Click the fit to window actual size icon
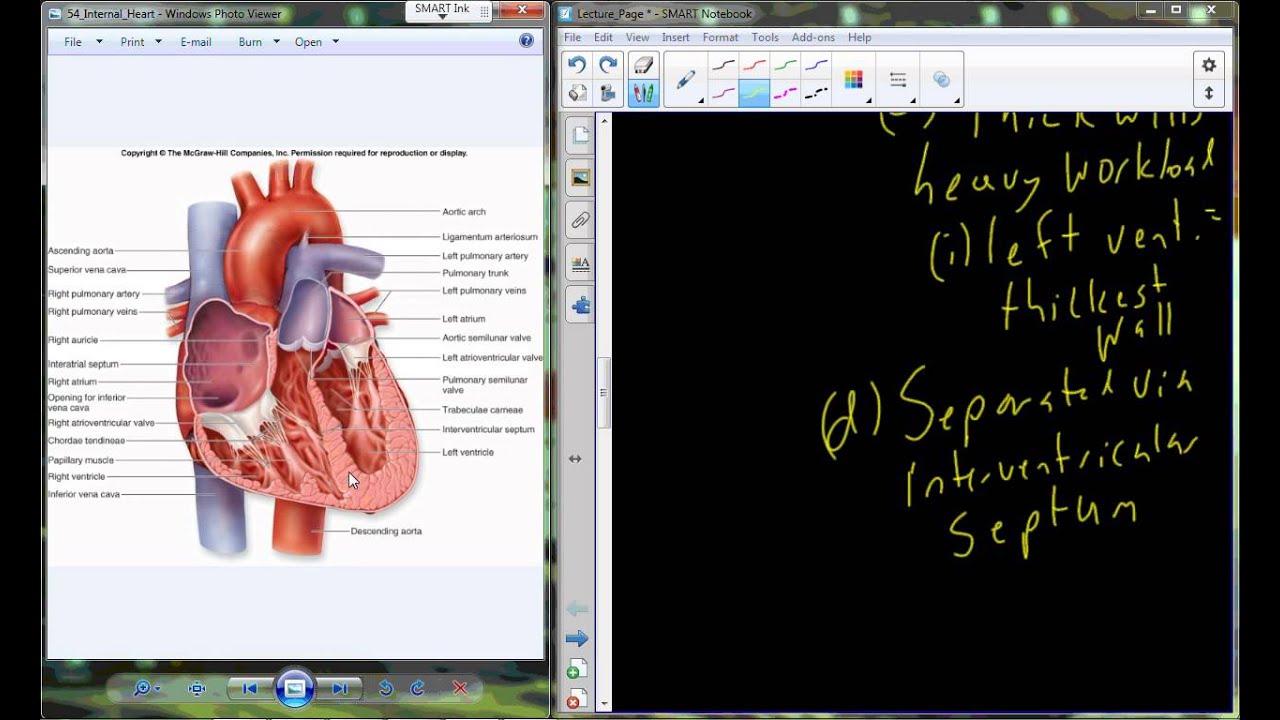 (x=197, y=688)
